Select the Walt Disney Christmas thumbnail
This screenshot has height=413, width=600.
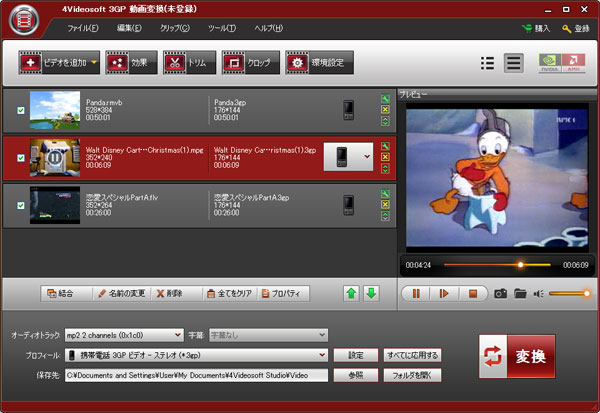(55, 158)
